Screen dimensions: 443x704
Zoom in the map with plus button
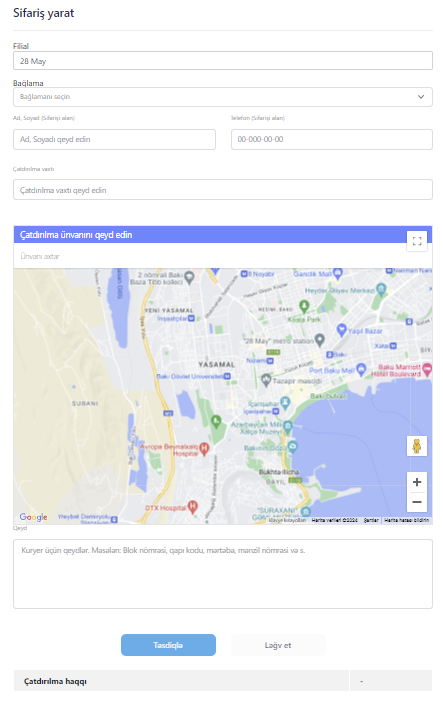pos(417,482)
